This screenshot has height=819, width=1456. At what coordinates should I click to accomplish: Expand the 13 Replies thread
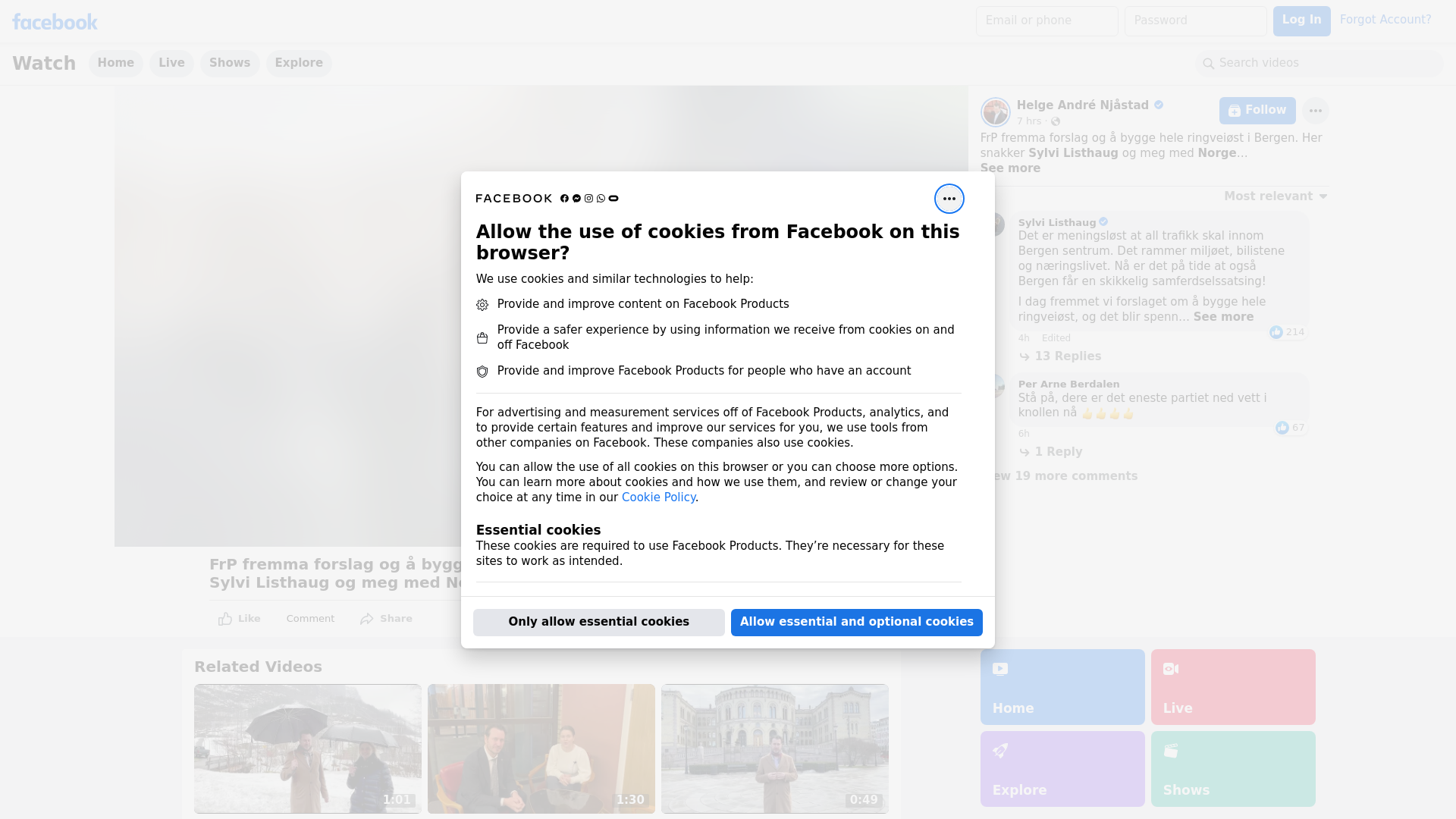(1067, 356)
